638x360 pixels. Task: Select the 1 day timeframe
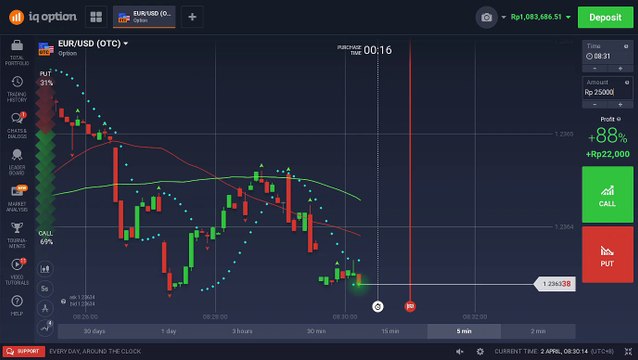168,331
